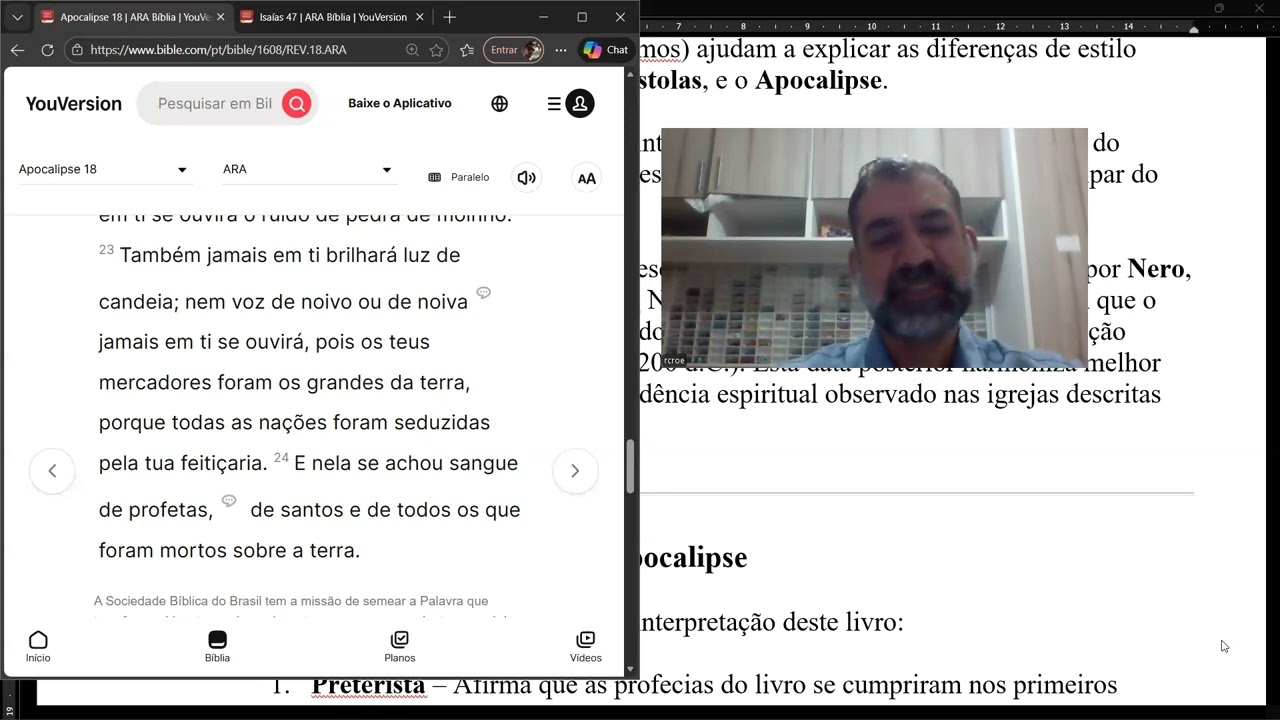Open the browser tab list dropdown
The image size is (1280, 720).
pyautogui.click(x=17, y=17)
